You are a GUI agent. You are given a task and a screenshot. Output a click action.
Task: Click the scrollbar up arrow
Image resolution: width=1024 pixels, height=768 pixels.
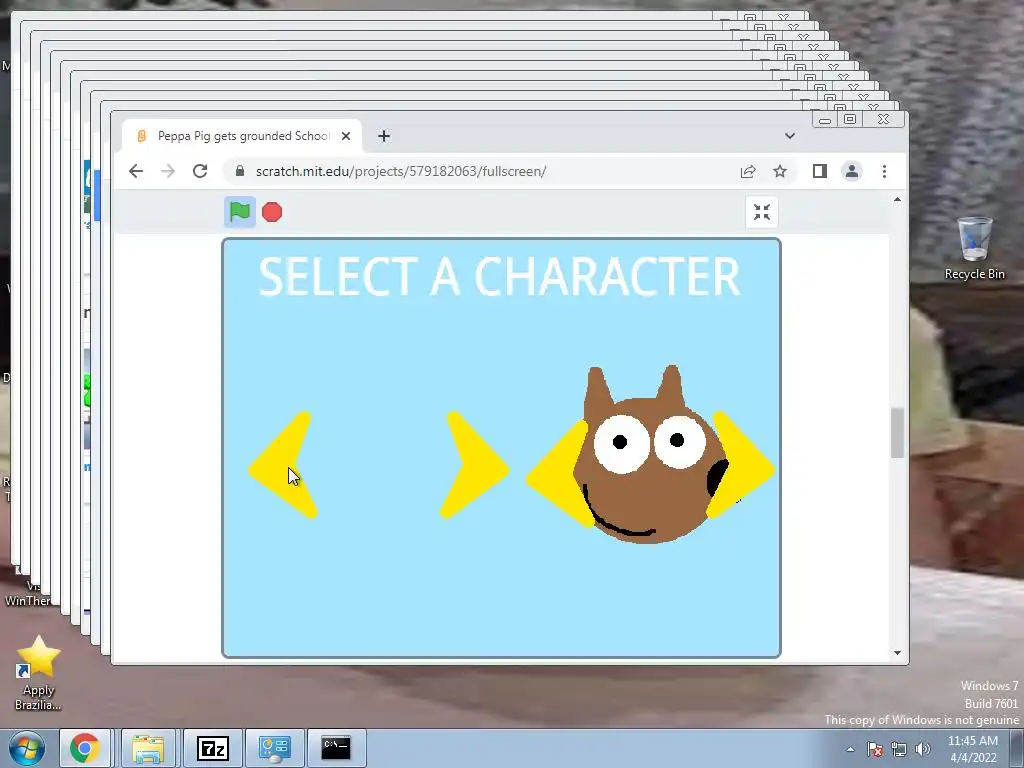(x=897, y=199)
